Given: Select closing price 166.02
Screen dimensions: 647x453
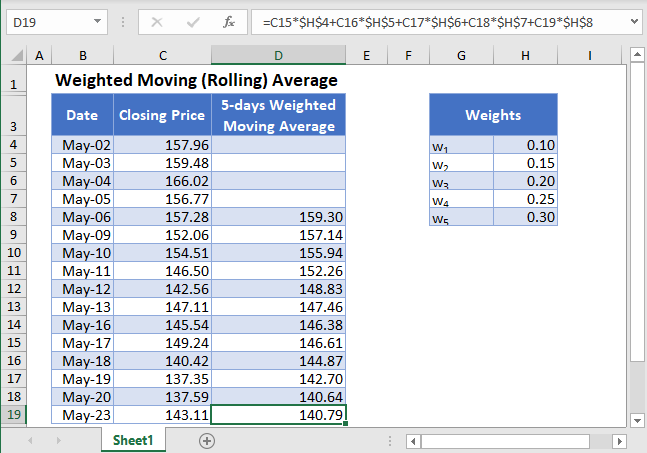Looking at the screenshot, I should pos(162,181).
